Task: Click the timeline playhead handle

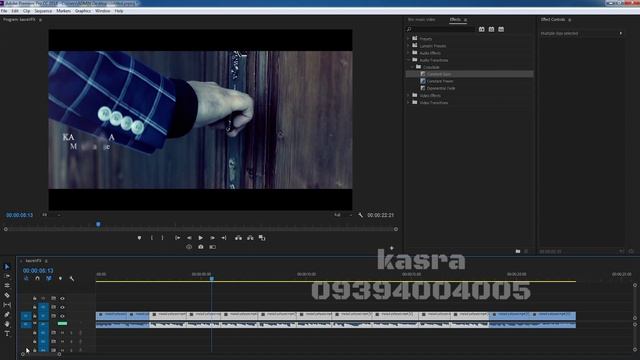Action: 211,279
